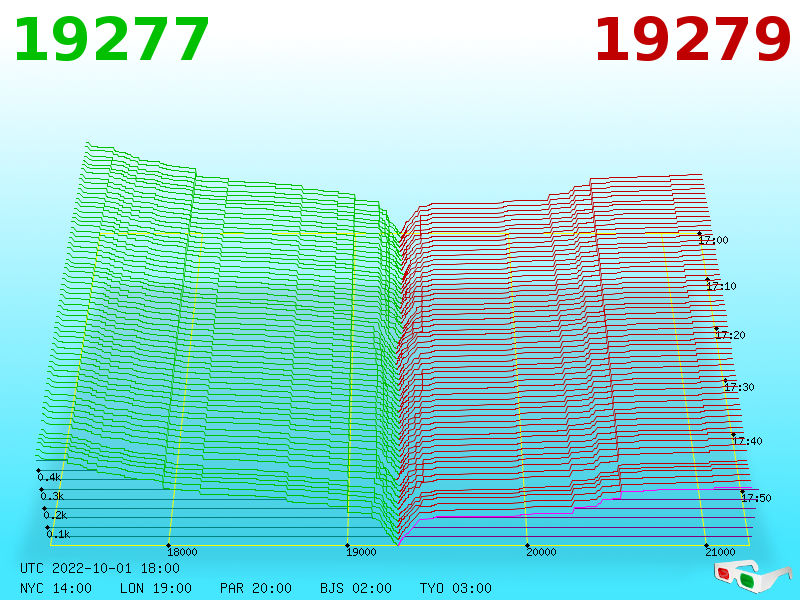Click the PAR 20:00 time label
The height and width of the screenshot is (600, 800).
pos(256,588)
